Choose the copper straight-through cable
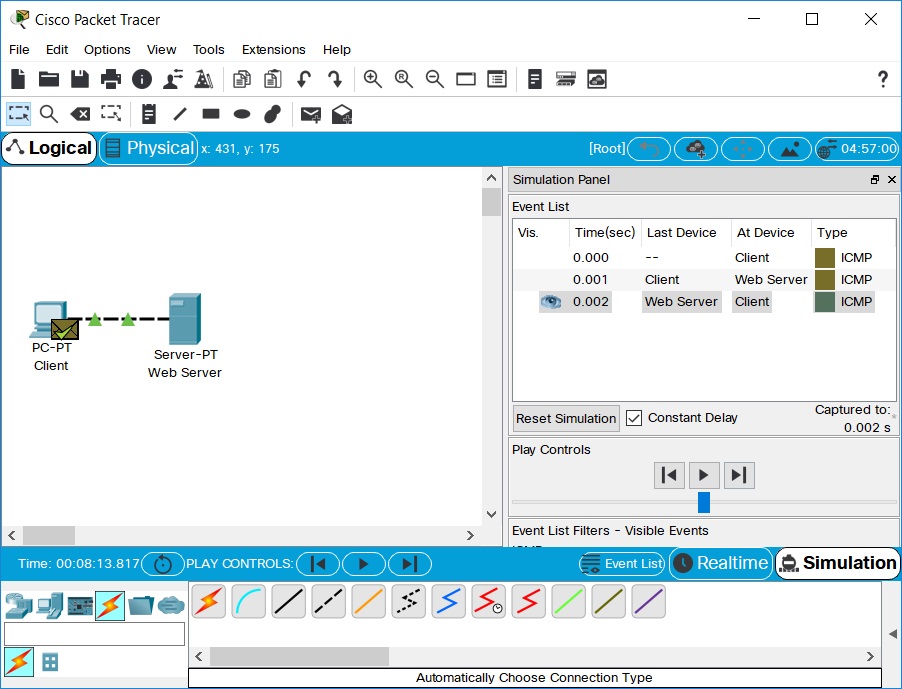 tap(289, 602)
